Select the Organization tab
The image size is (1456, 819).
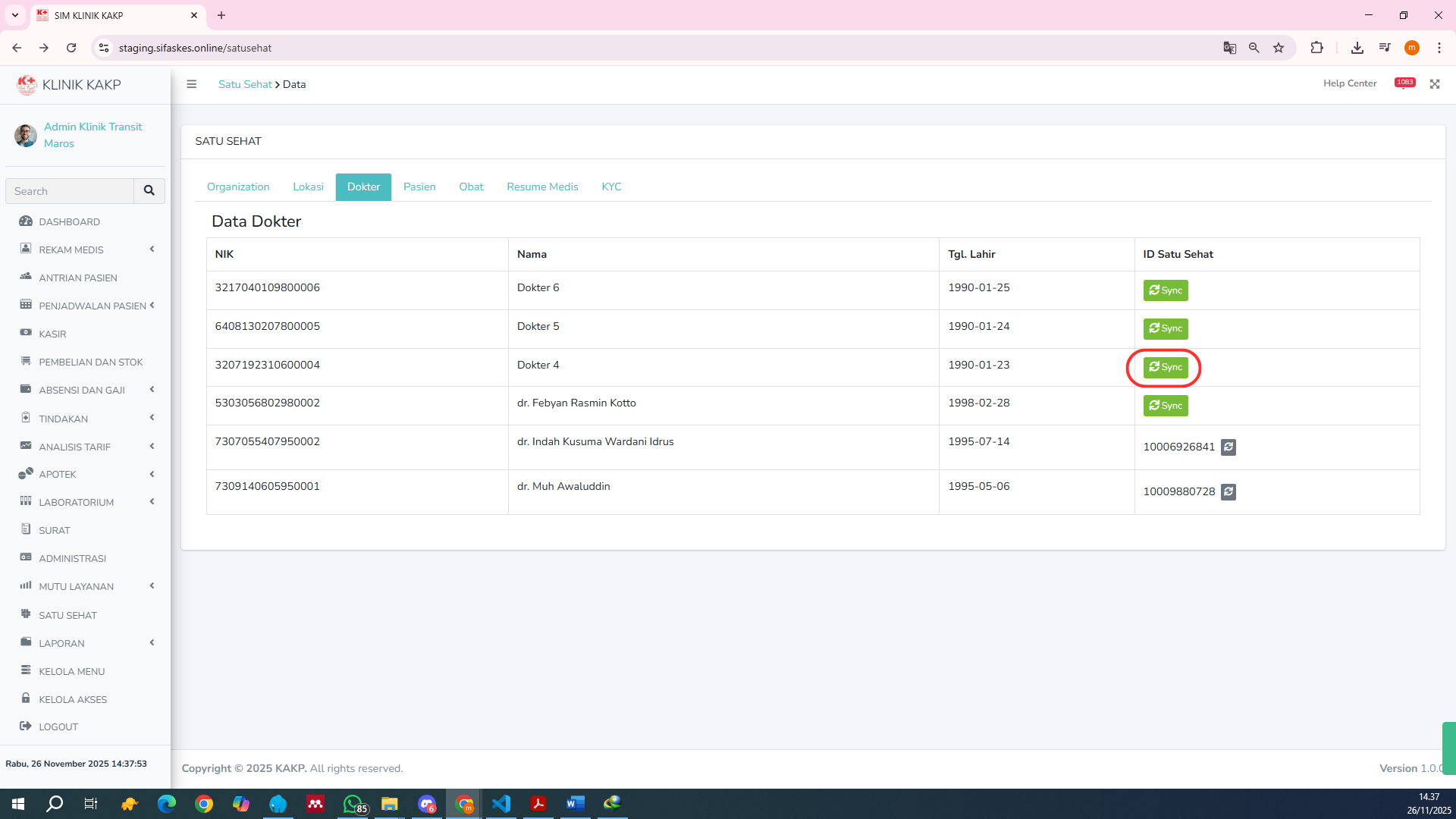(x=238, y=187)
